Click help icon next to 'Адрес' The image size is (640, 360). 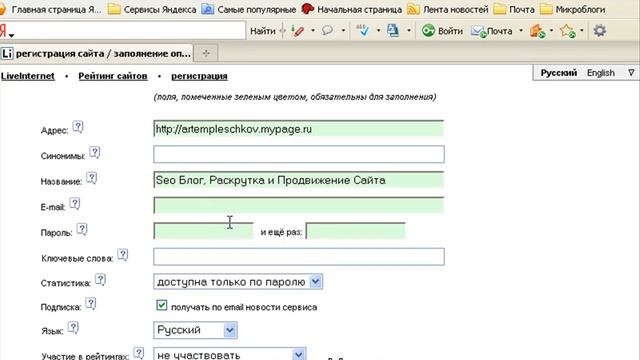[x=78, y=127]
